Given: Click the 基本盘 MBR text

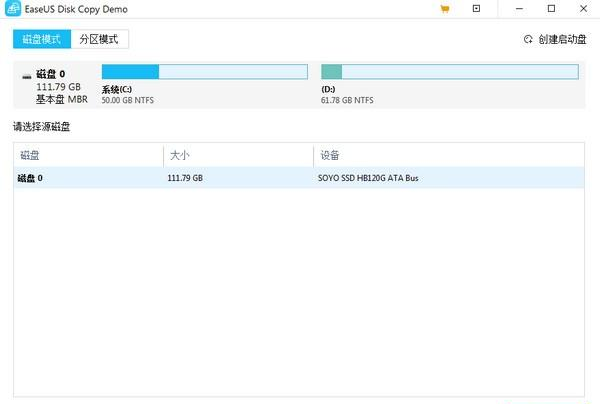Looking at the screenshot, I should pos(62,99).
